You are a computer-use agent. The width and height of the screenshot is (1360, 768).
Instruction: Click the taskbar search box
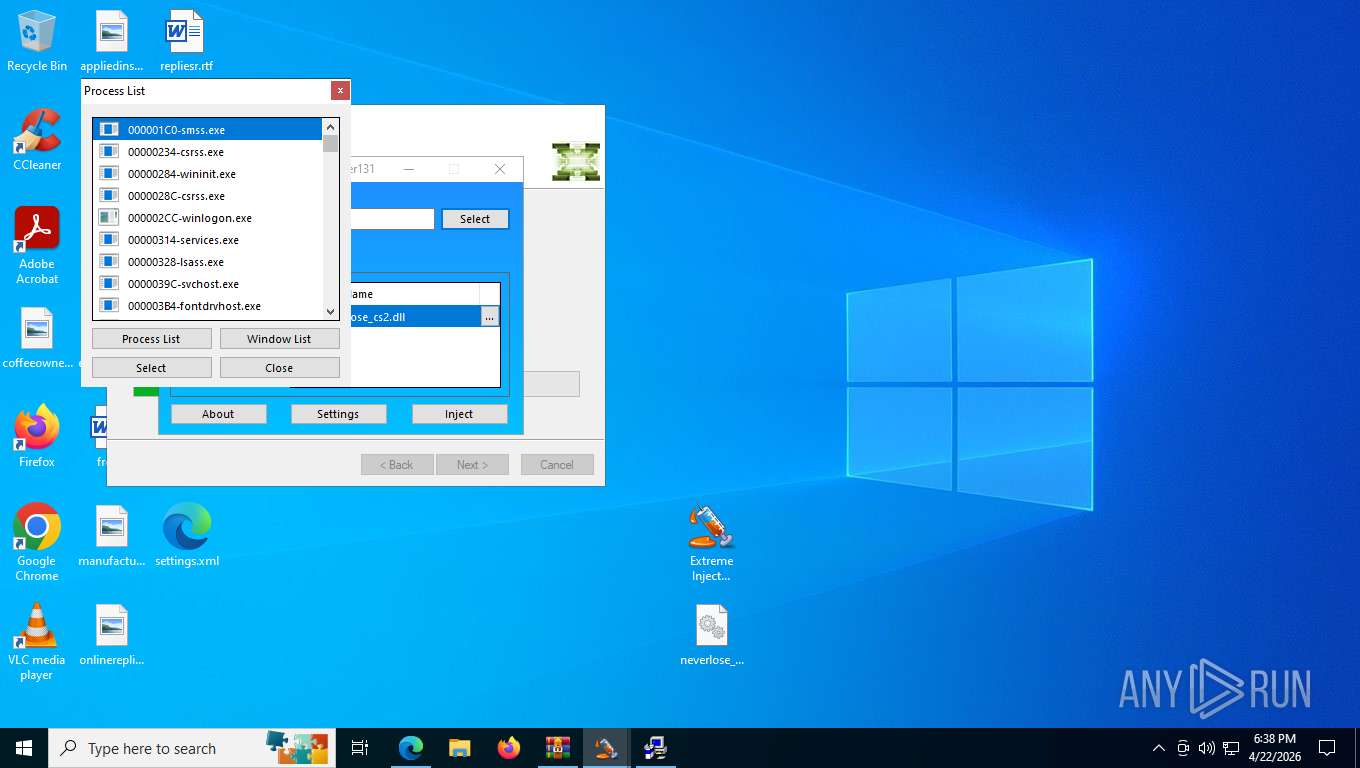192,748
